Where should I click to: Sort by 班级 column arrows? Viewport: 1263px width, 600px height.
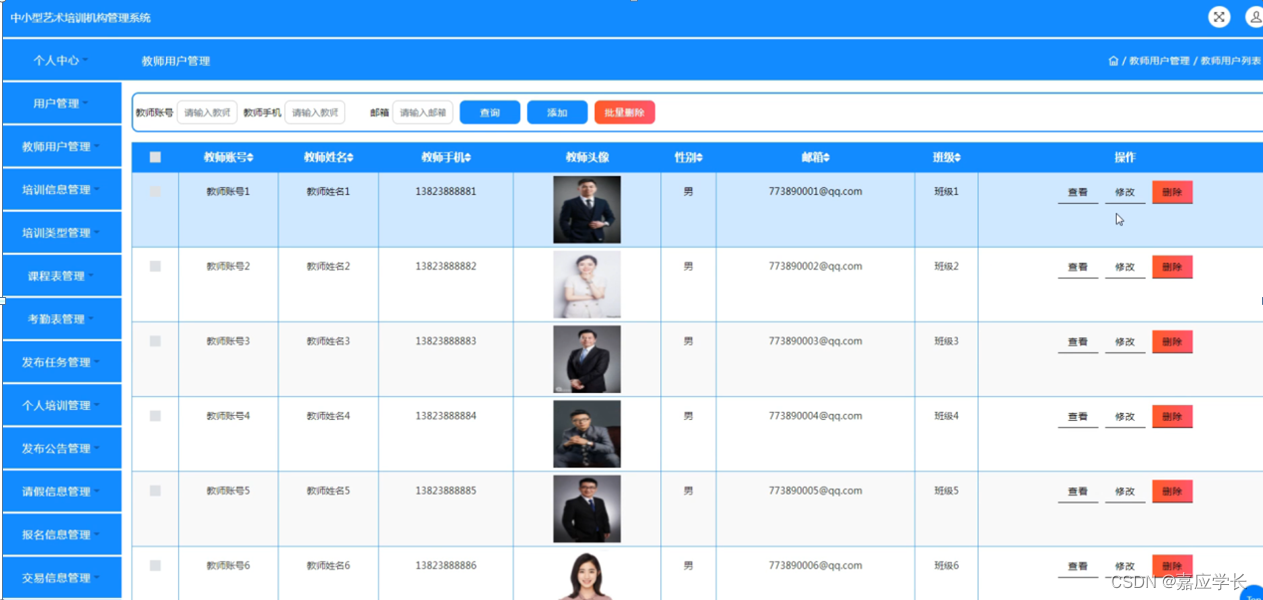(x=958, y=158)
